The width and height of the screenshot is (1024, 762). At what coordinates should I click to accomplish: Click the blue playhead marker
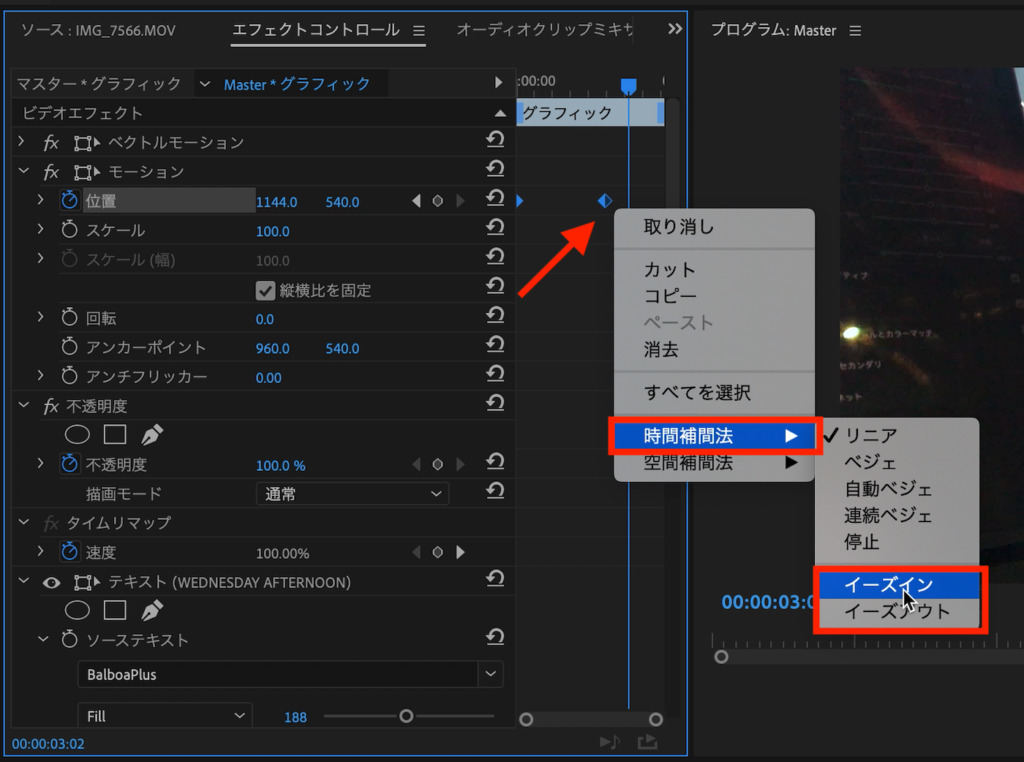pos(628,86)
